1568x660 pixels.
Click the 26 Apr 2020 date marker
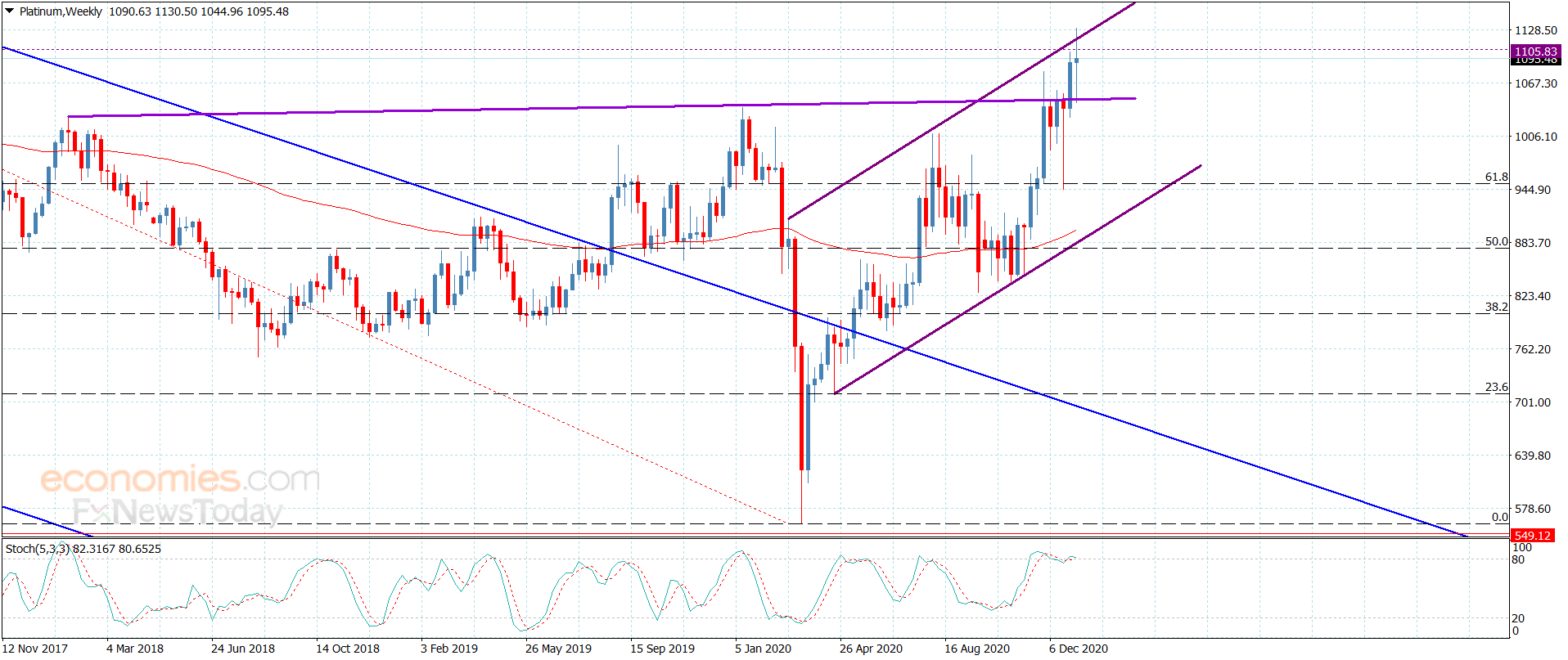tap(871, 649)
